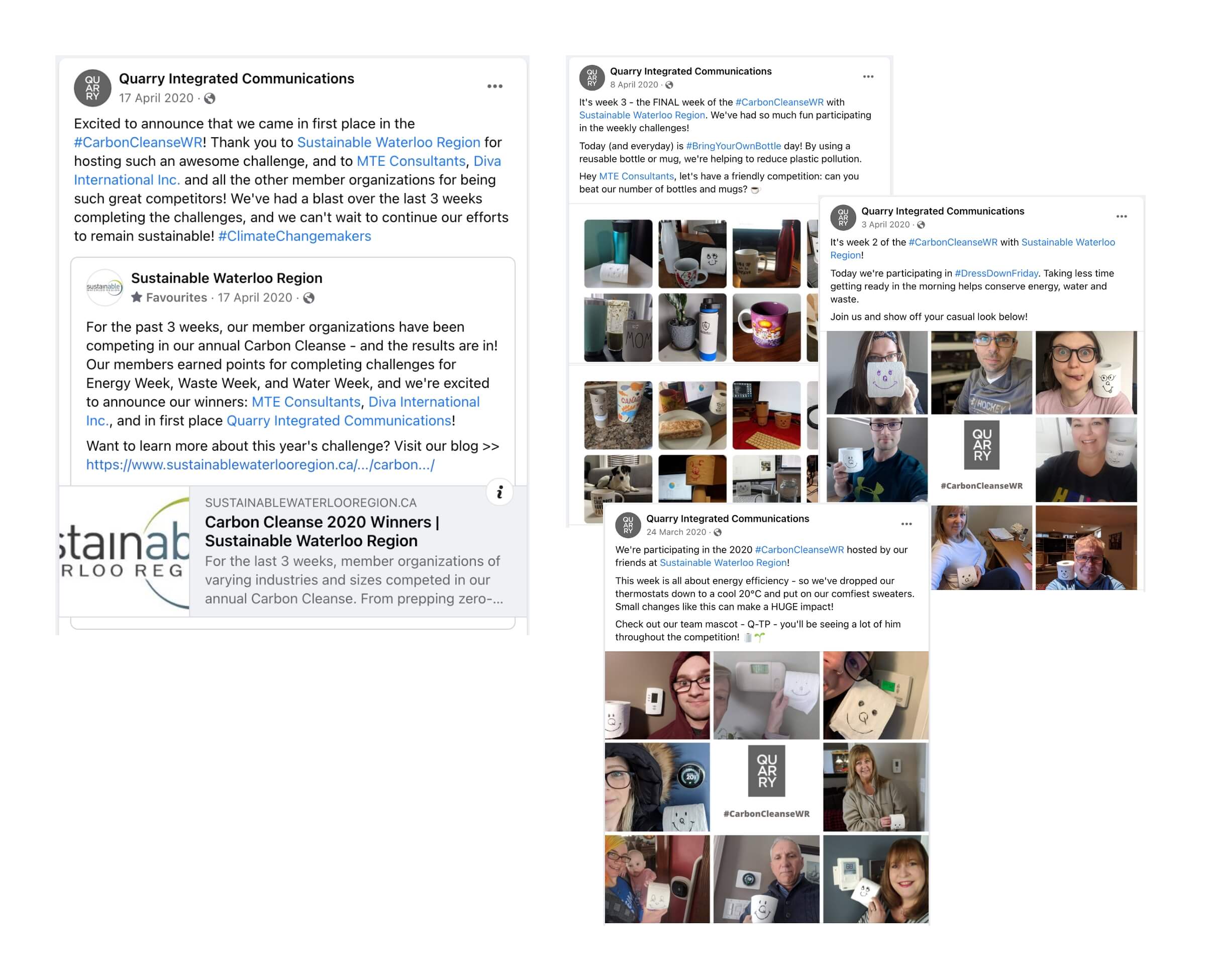The width and height of the screenshot is (1206, 980).
Task: Click Quarry avatar on 24 March post
Action: pyautogui.click(x=628, y=525)
